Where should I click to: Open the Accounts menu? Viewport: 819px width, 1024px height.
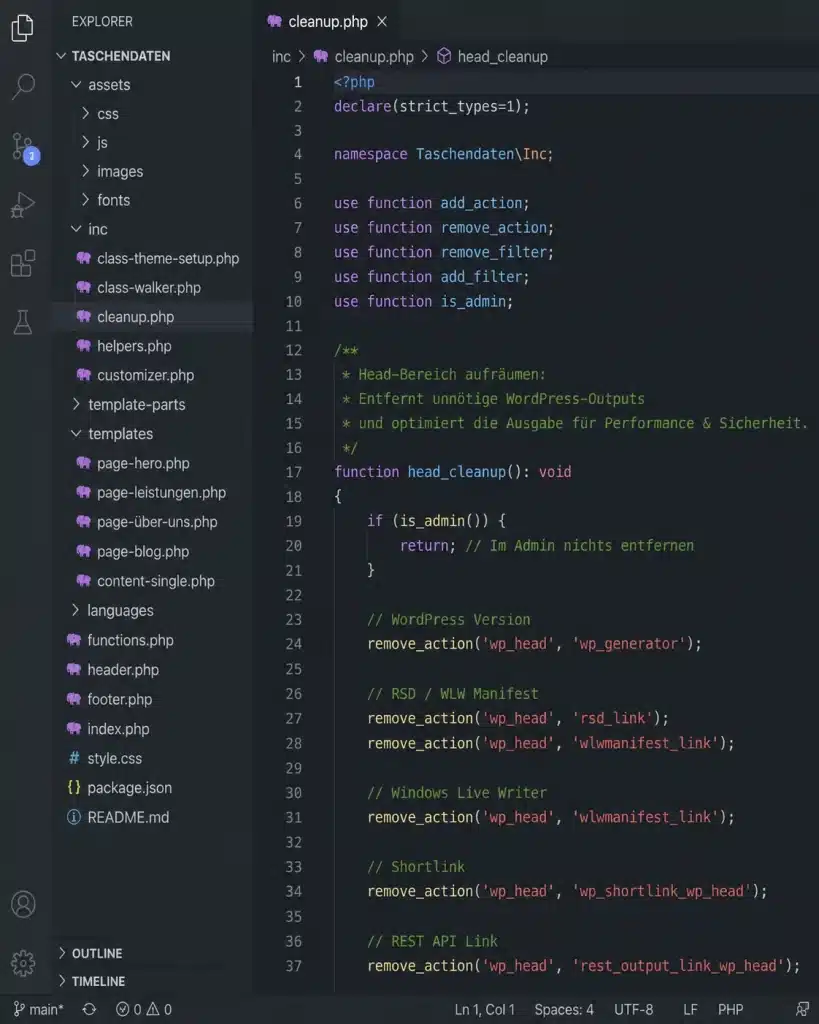tap(24, 904)
